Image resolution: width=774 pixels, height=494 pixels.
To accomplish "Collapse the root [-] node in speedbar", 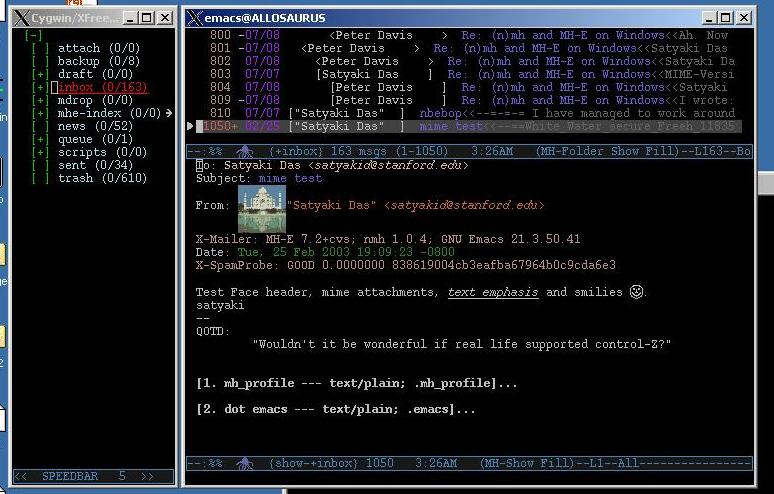I will point(34,35).
